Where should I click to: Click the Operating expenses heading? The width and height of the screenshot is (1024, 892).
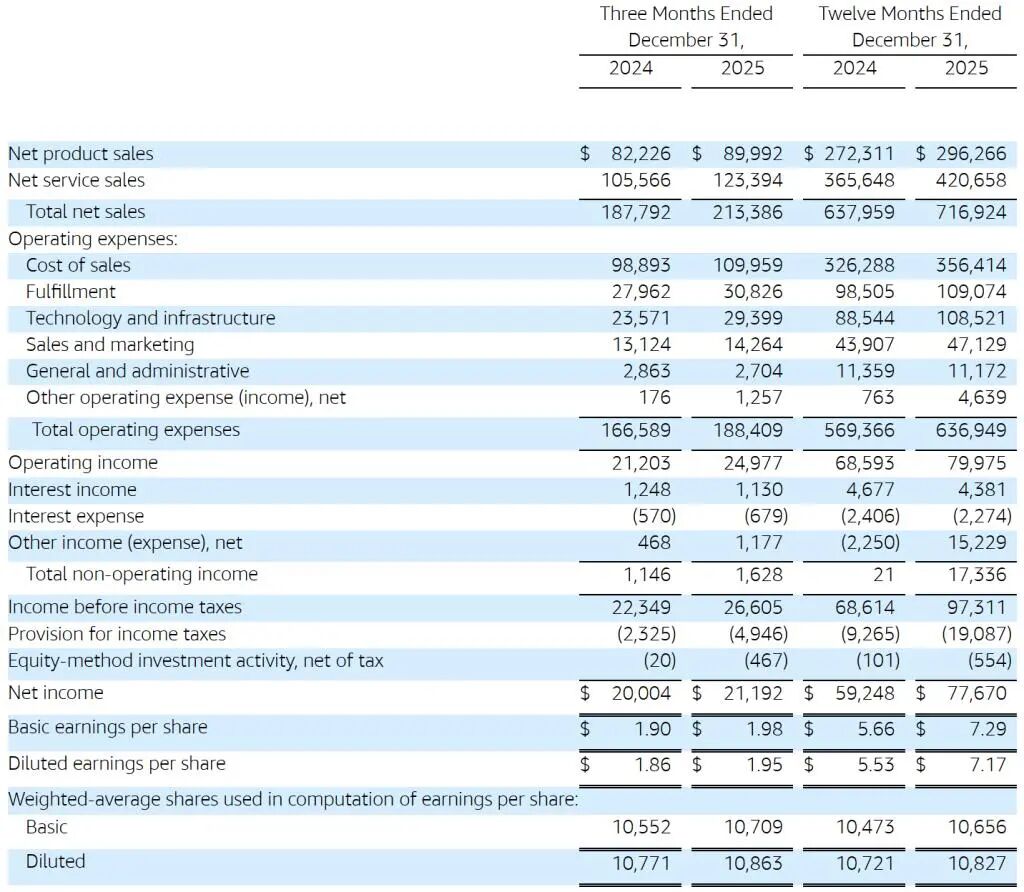[93, 239]
